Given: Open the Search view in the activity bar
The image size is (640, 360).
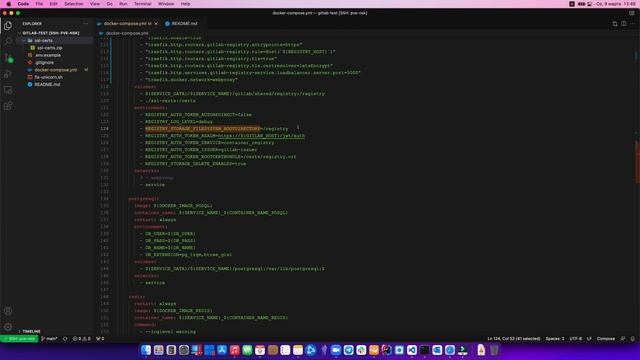Looking at the screenshot, I should click(8, 41).
